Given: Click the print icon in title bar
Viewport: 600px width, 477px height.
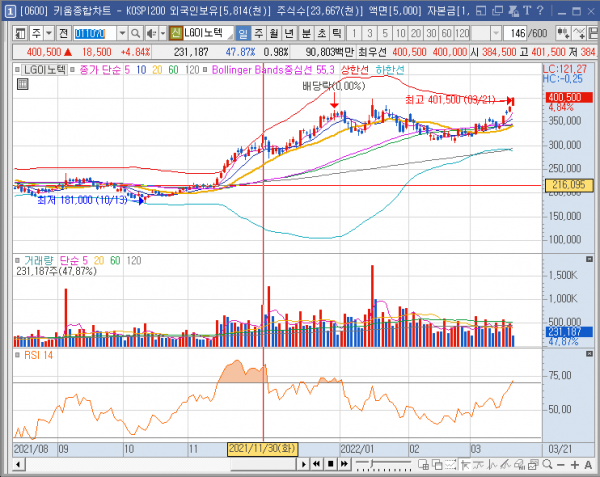Looking at the screenshot, I should pyautogui.click(x=514, y=11).
